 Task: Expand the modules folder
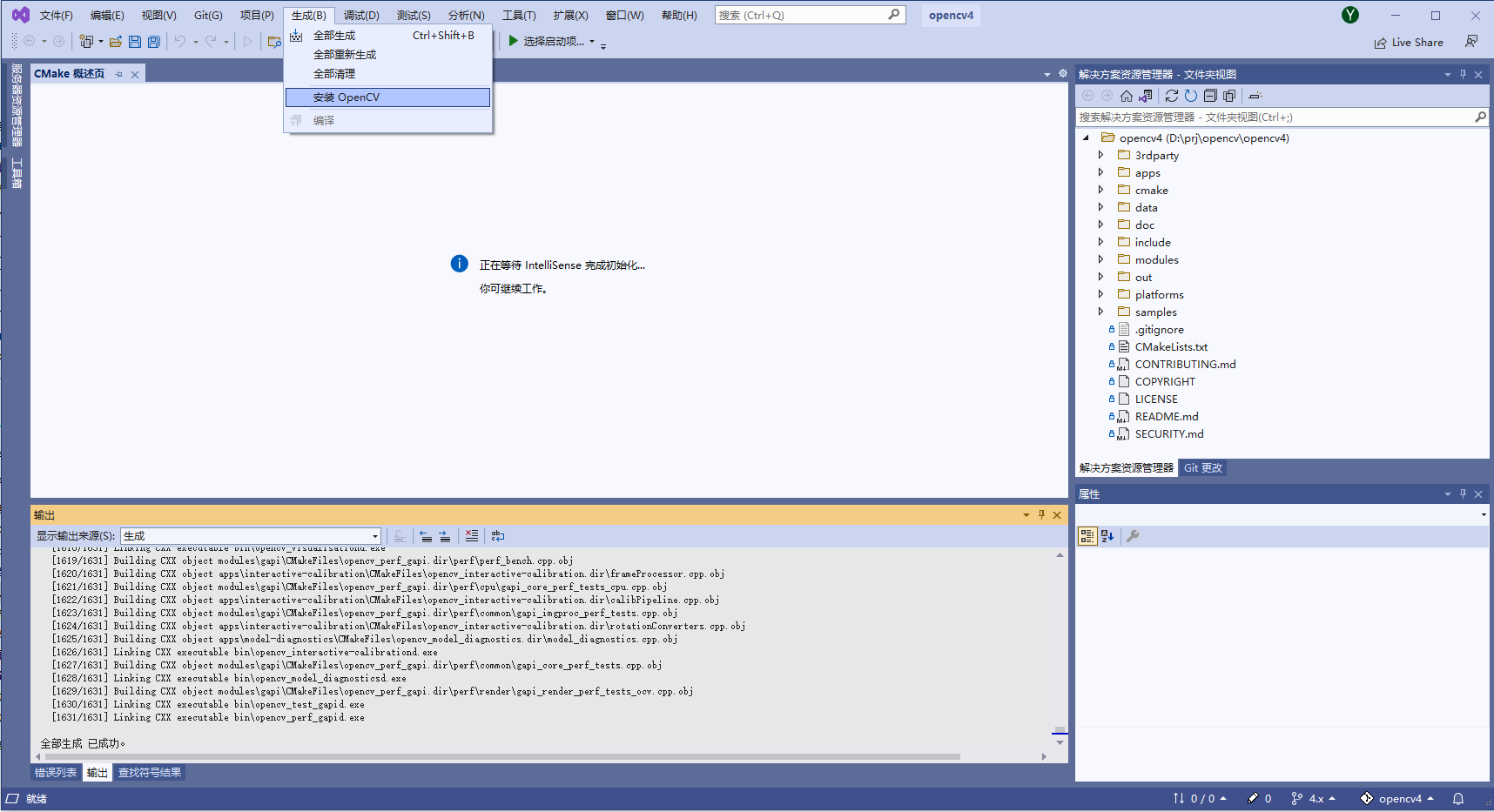1100,258
